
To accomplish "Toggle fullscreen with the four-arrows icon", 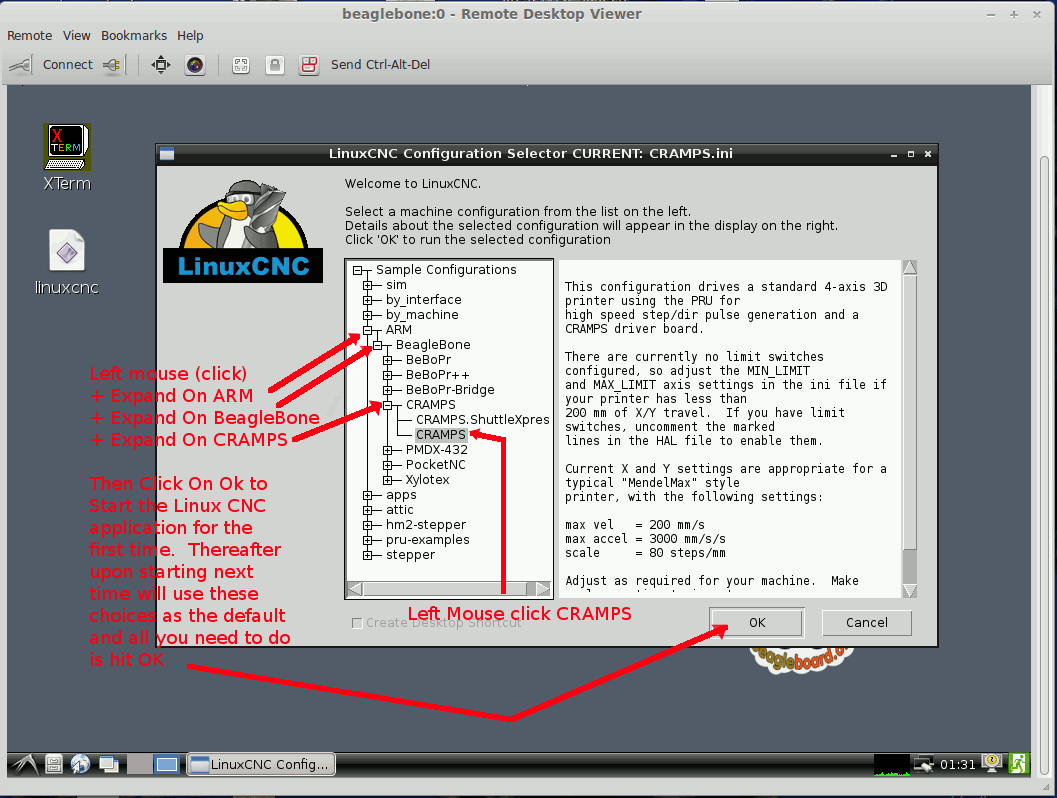I will pos(161,65).
